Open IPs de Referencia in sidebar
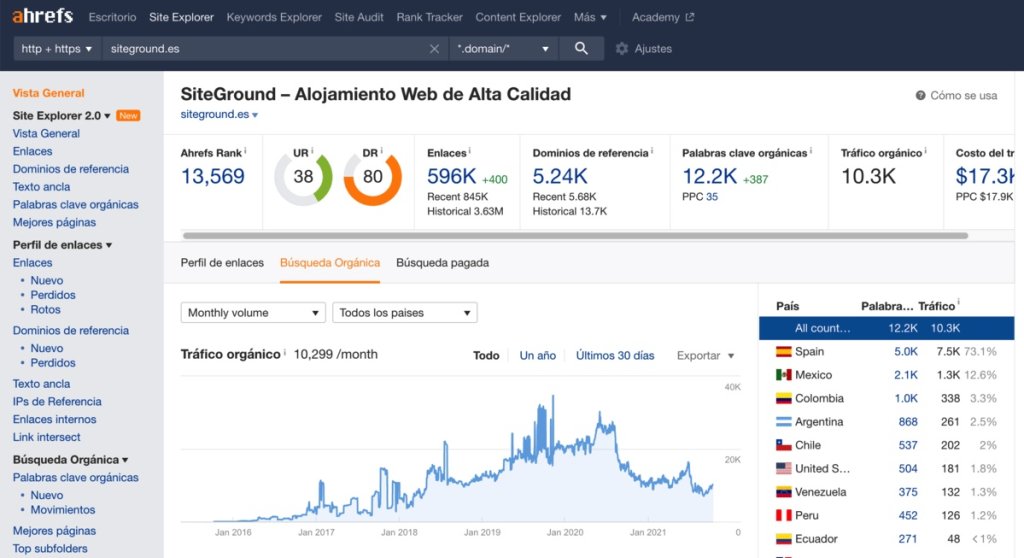 [x=57, y=401]
